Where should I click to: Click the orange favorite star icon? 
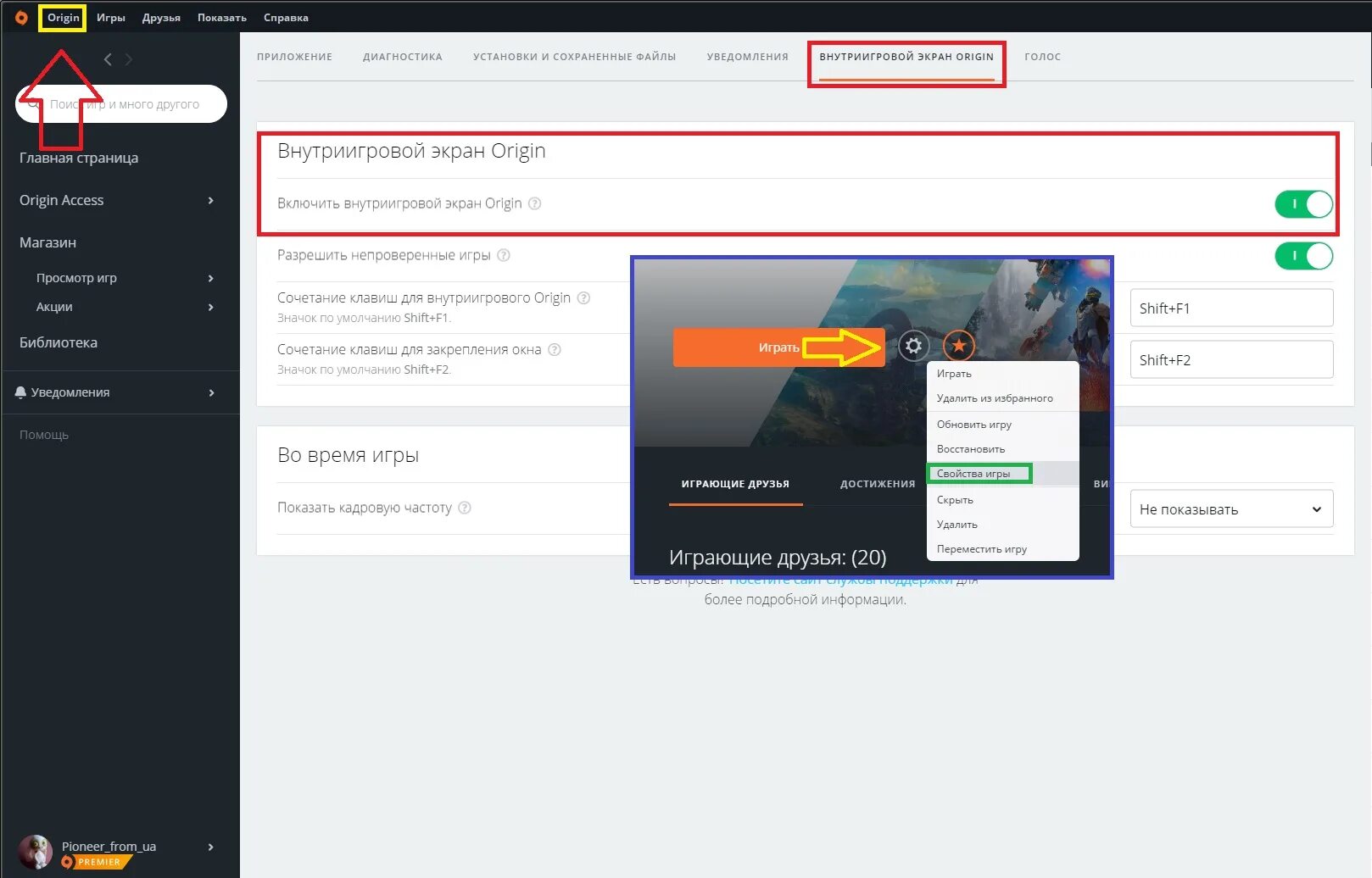(x=959, y=346)
